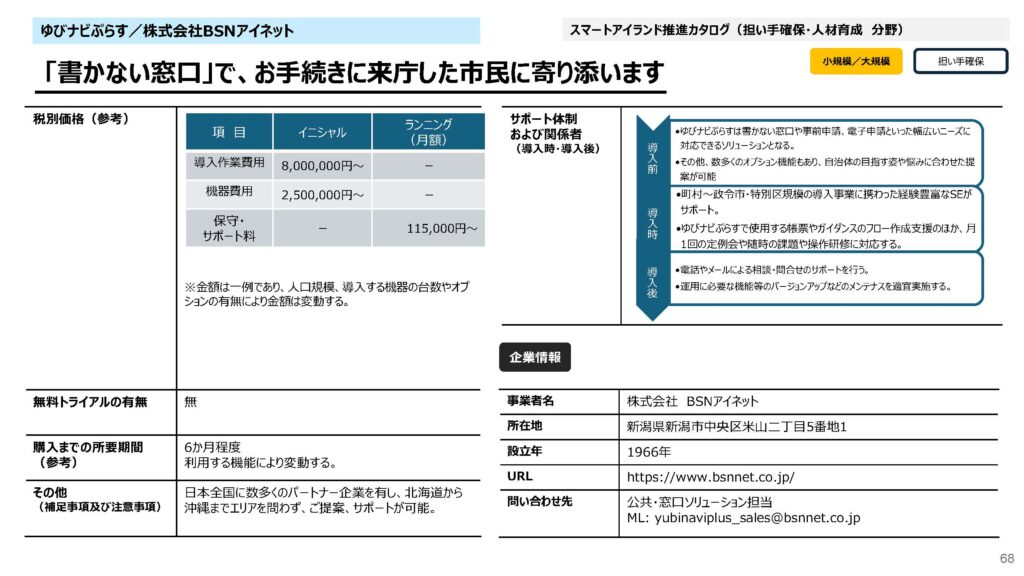Screen dimensions: 1024x576
Task: Select the 8,000,000円～ price cell
Action: click(322, 165)
